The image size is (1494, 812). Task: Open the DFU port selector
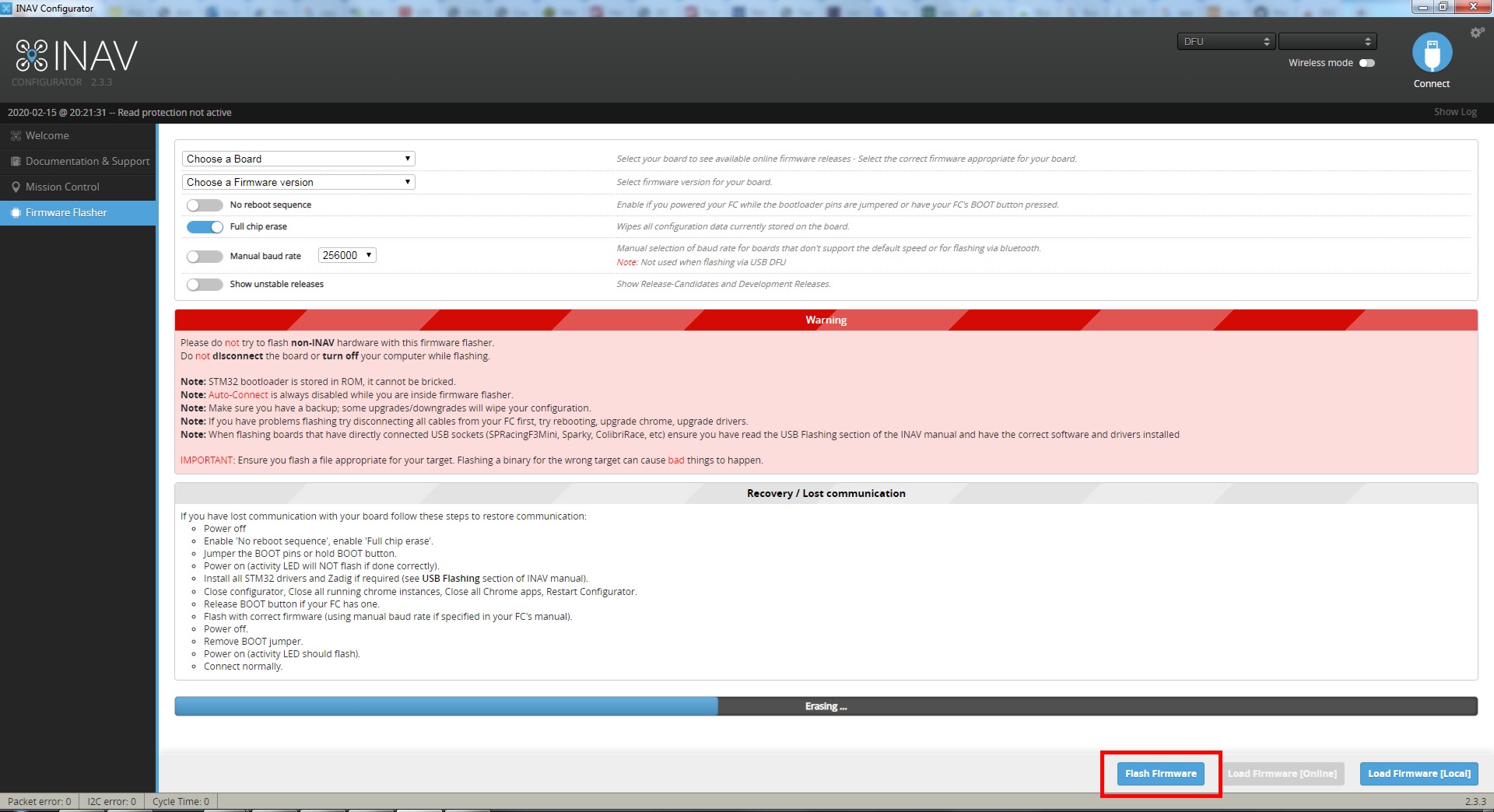tap(1226, 41)
